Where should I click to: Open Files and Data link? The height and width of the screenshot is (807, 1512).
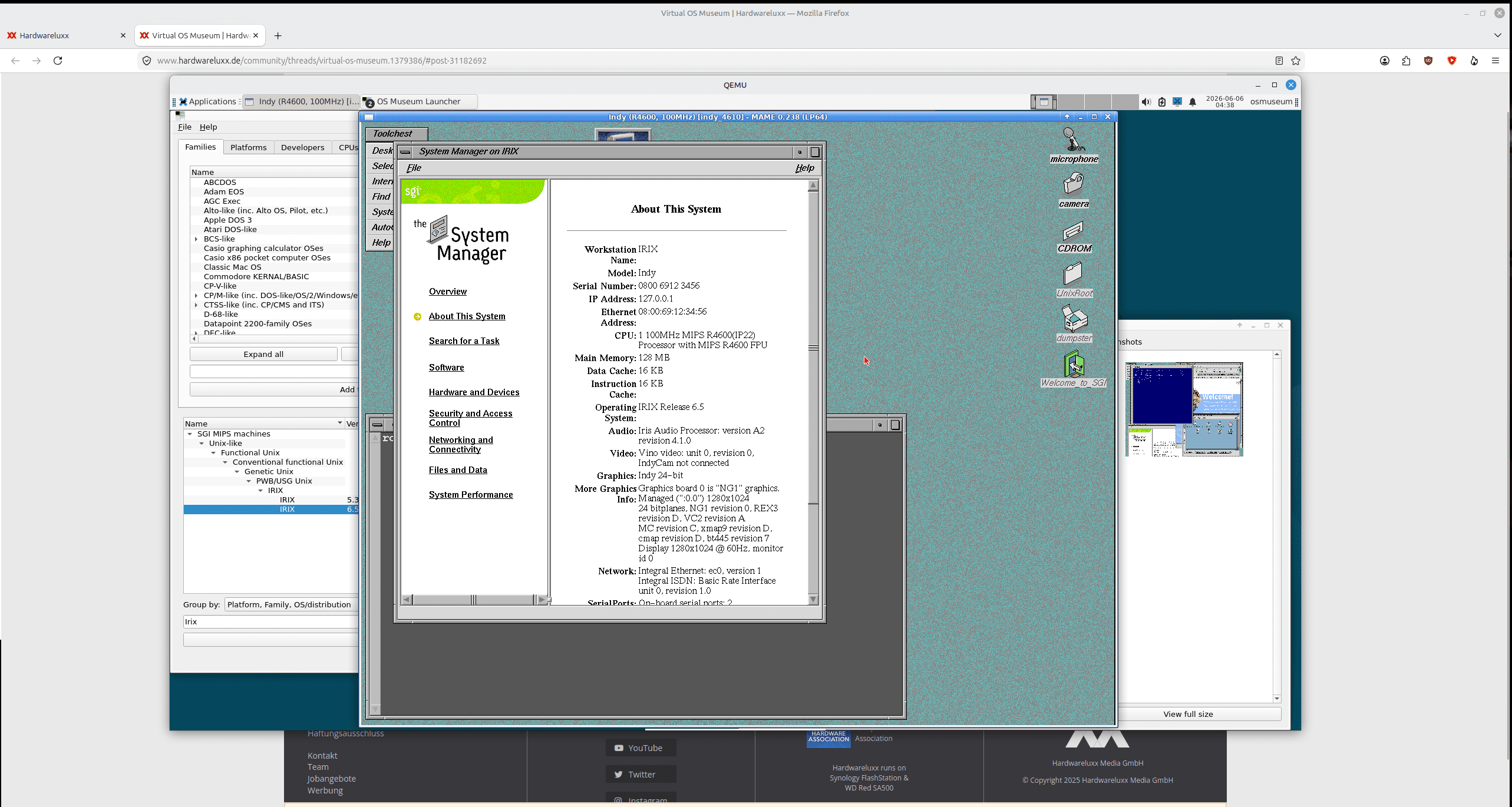(x=458, y=470)
